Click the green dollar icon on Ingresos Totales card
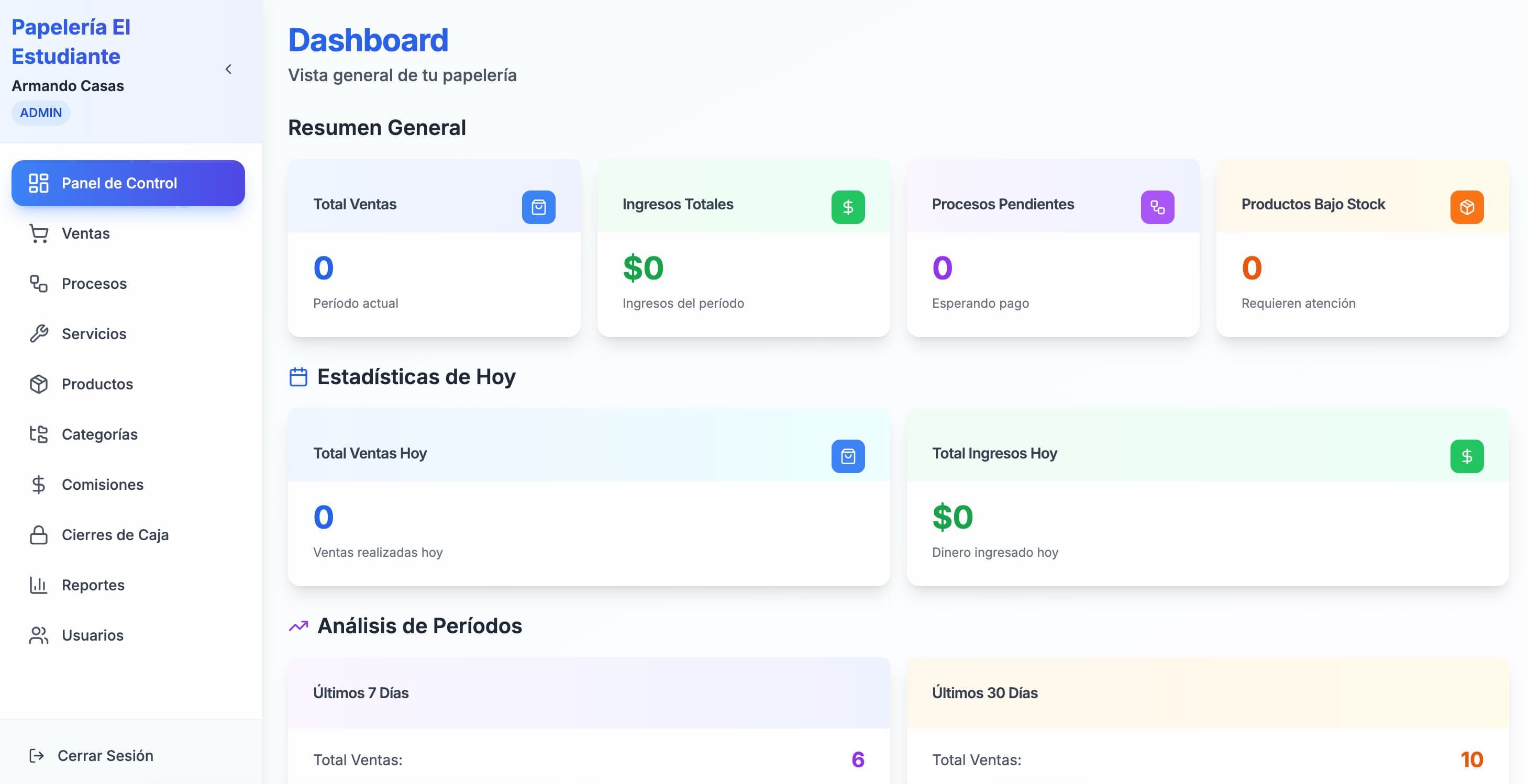 tap(848, 207)
